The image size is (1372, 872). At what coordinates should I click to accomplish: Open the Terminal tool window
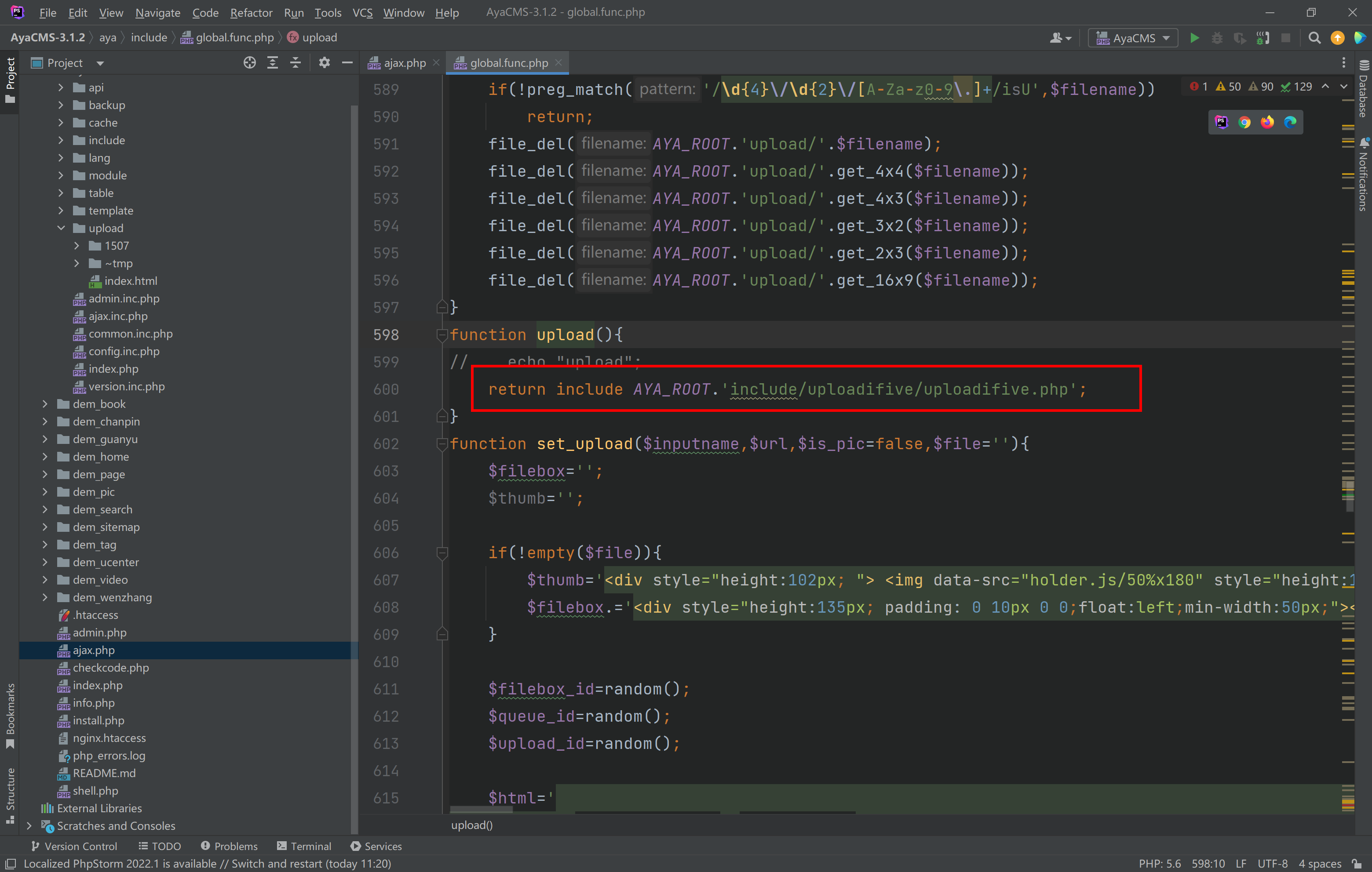pos(304,846)
